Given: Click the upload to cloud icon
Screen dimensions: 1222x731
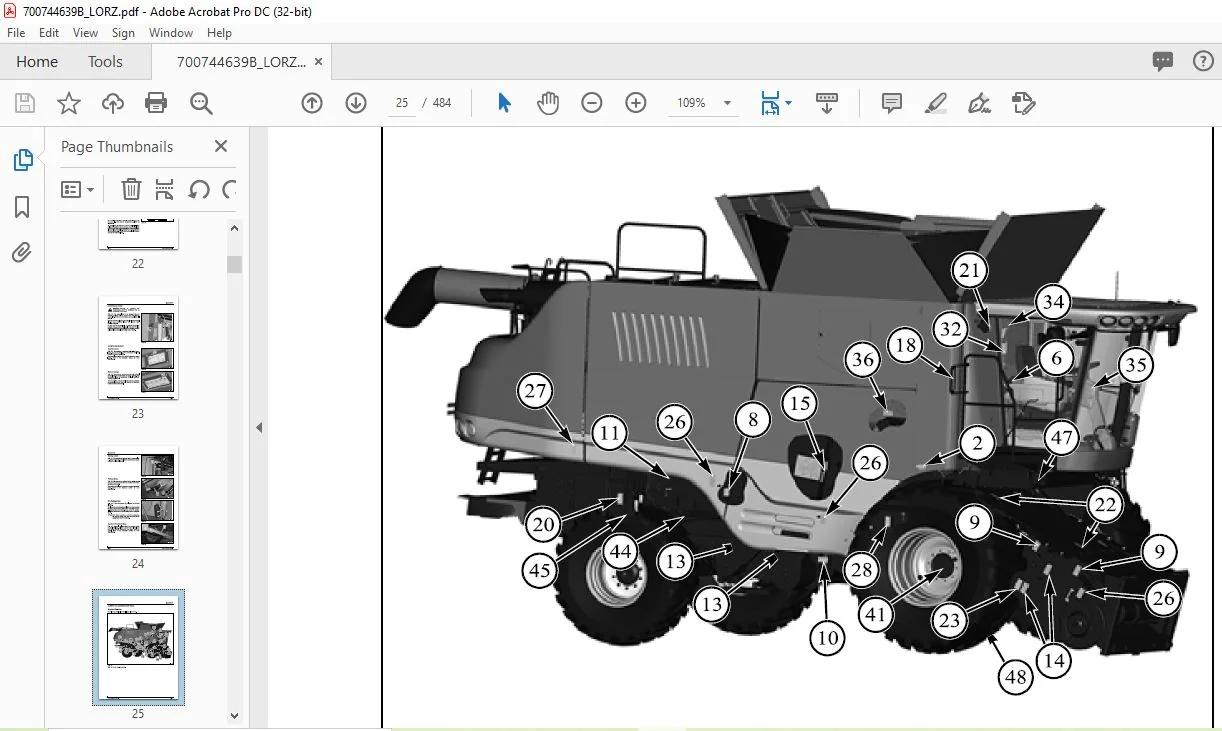Looking at the screenshot, I should 113,103.
